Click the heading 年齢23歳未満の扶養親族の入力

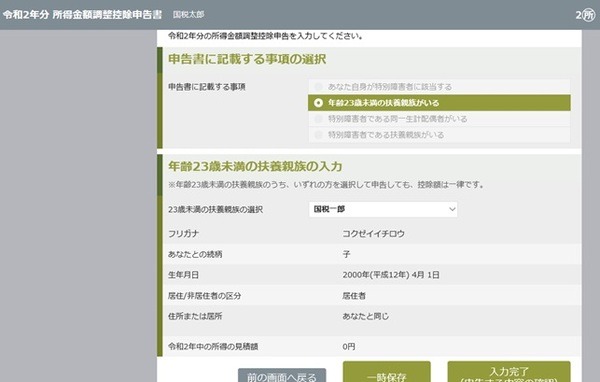[x=255, y=167]
